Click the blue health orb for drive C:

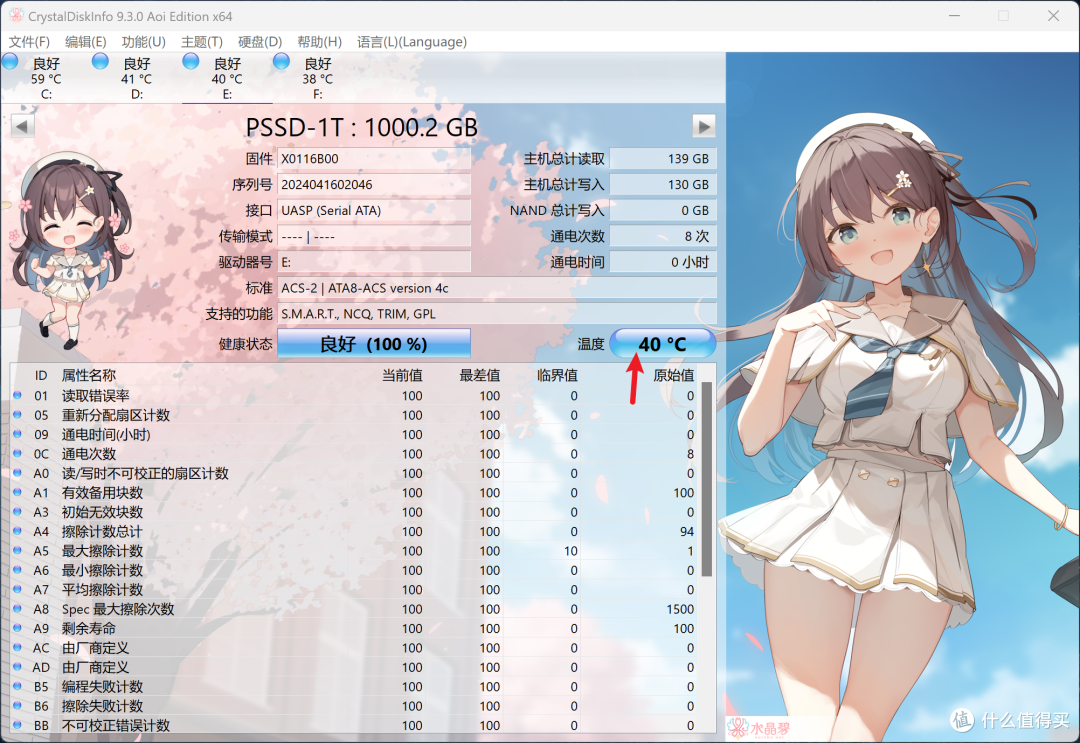(x=10, y=61)
